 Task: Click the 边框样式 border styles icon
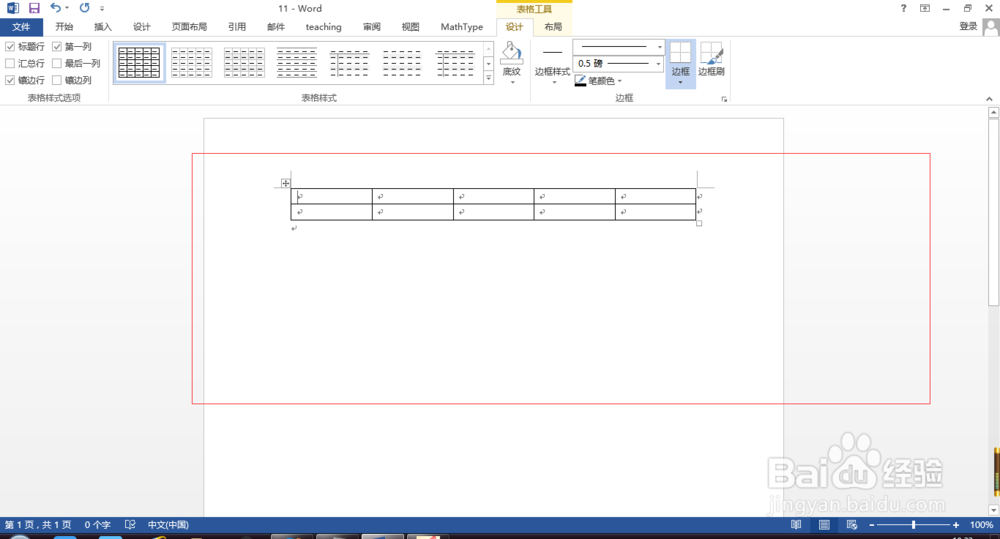[552, 52]
